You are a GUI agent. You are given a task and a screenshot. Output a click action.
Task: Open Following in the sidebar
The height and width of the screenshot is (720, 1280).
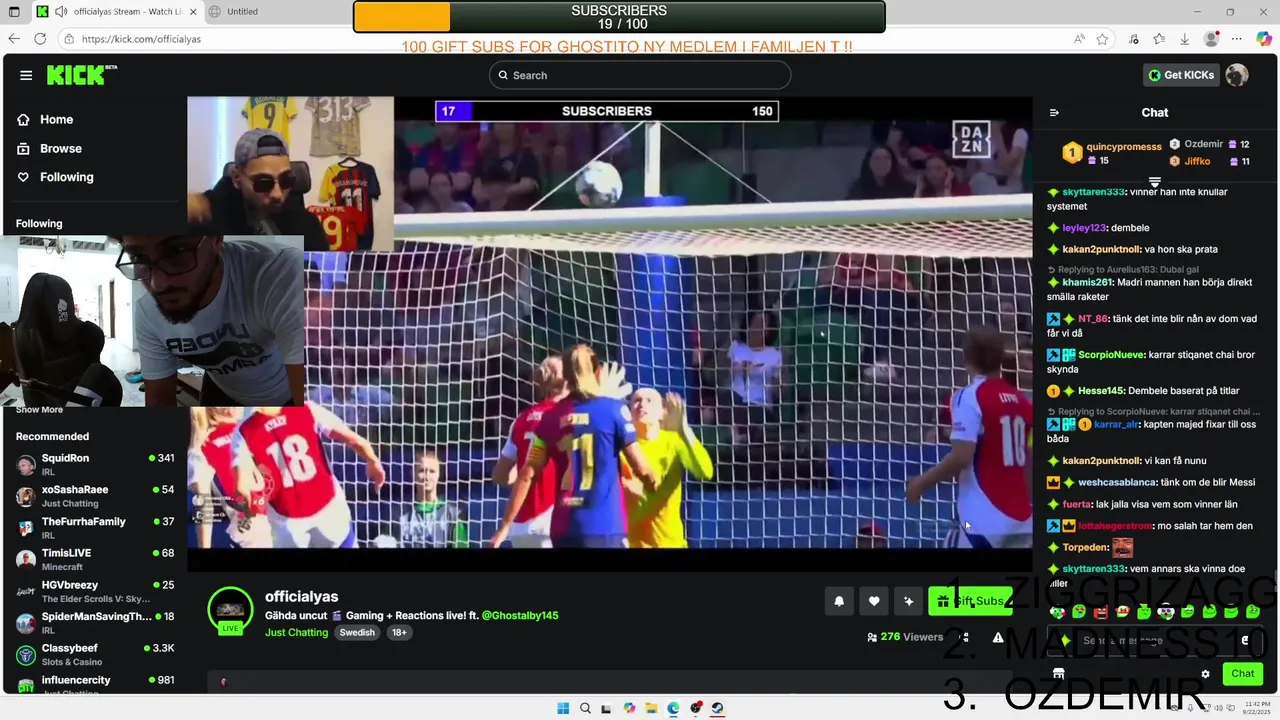coord(55,177)
